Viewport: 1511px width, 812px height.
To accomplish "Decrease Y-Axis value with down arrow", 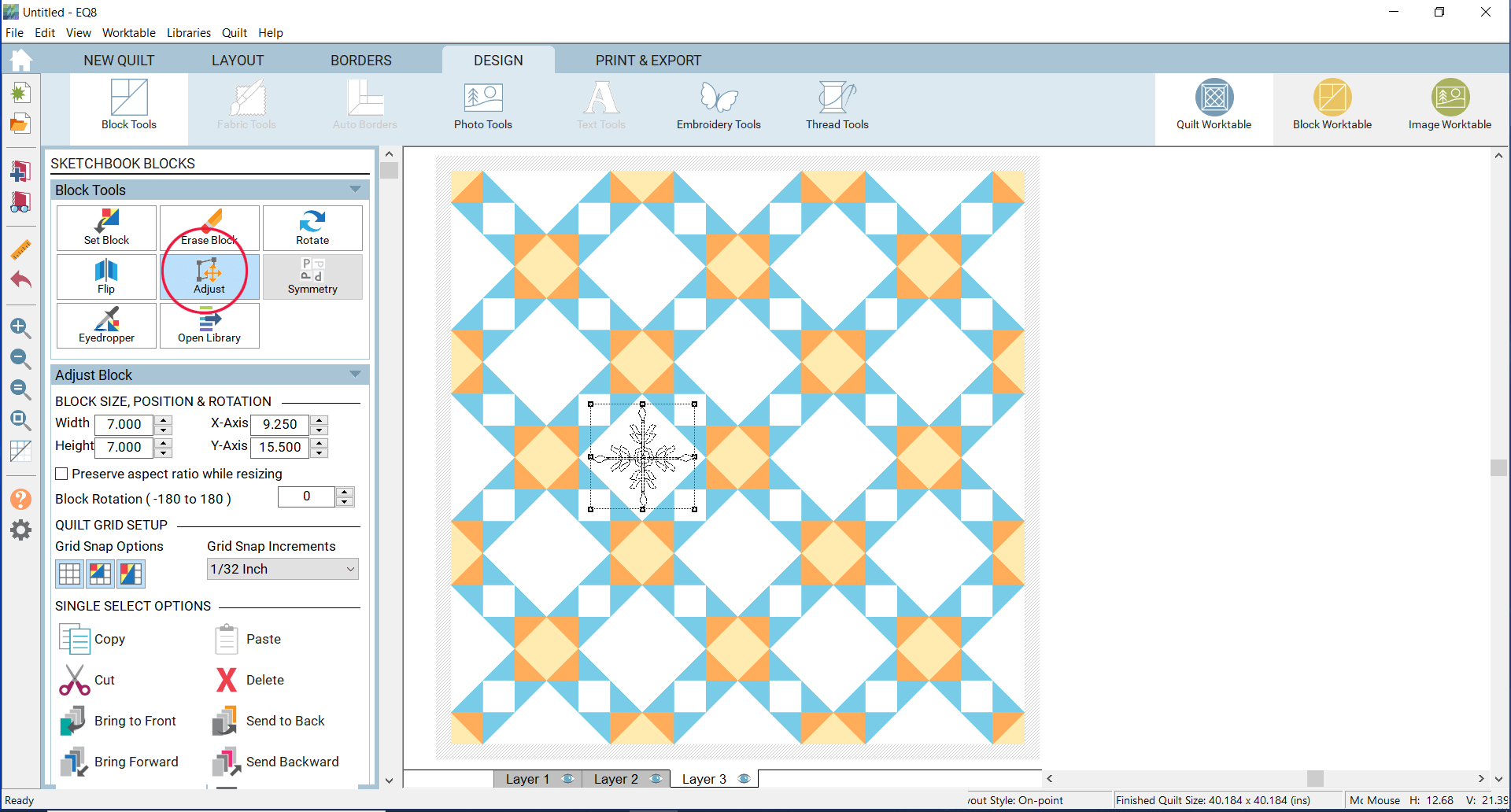I will [320, 452].
